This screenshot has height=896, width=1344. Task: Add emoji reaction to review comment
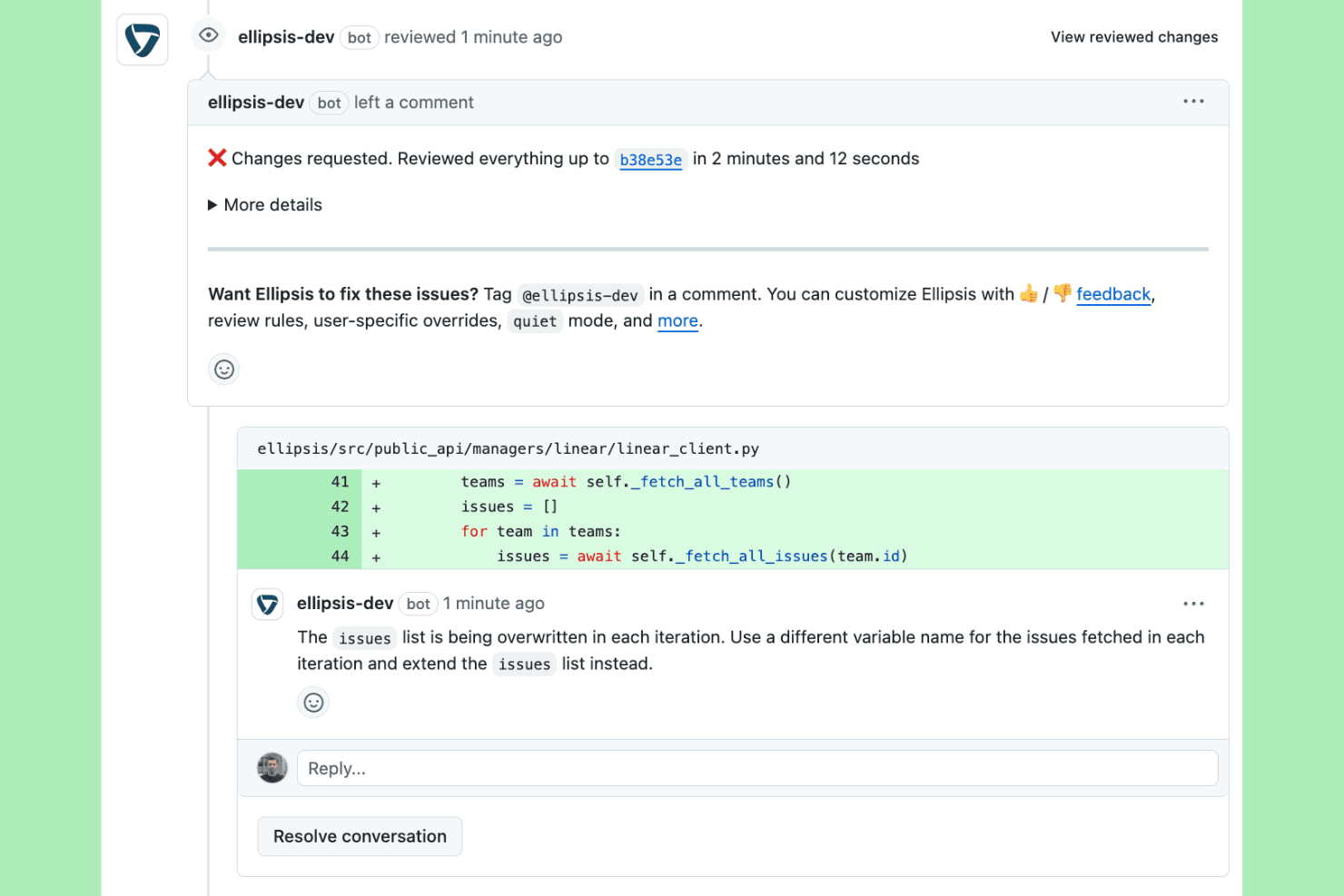[224, 369]
